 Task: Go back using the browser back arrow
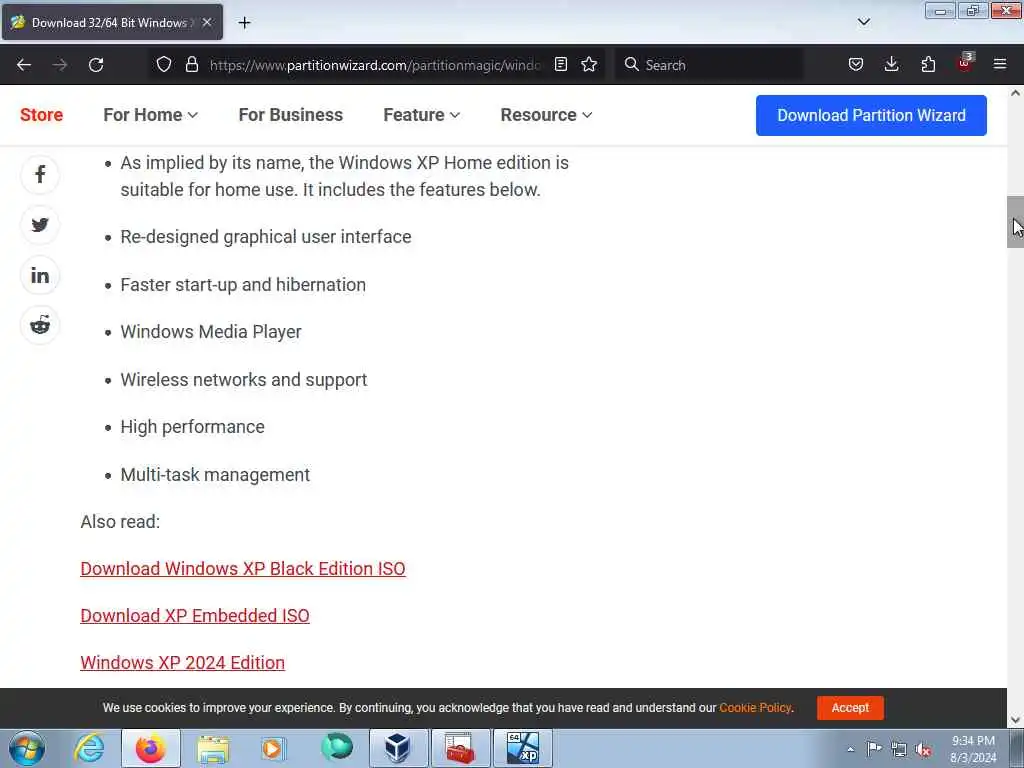click(24, 65)
